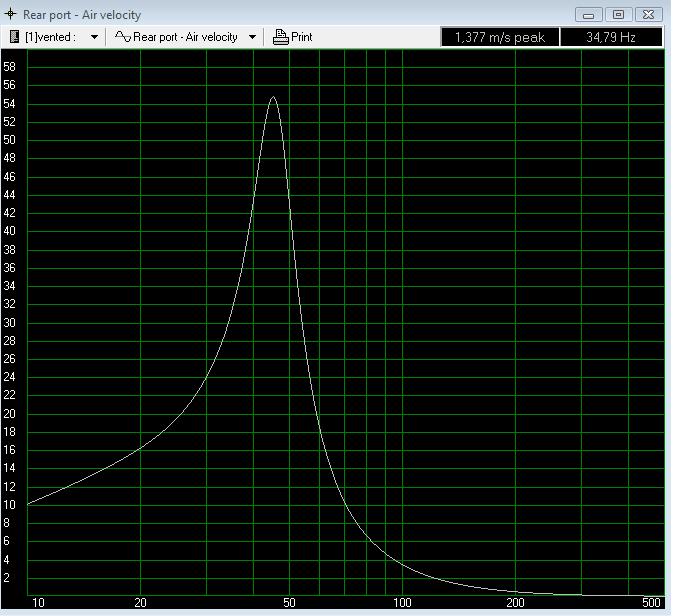Screen dimensions: 683x616
Task: Expand the Rear port - Air velocity dropdown arrow
Action: [253, 37]
